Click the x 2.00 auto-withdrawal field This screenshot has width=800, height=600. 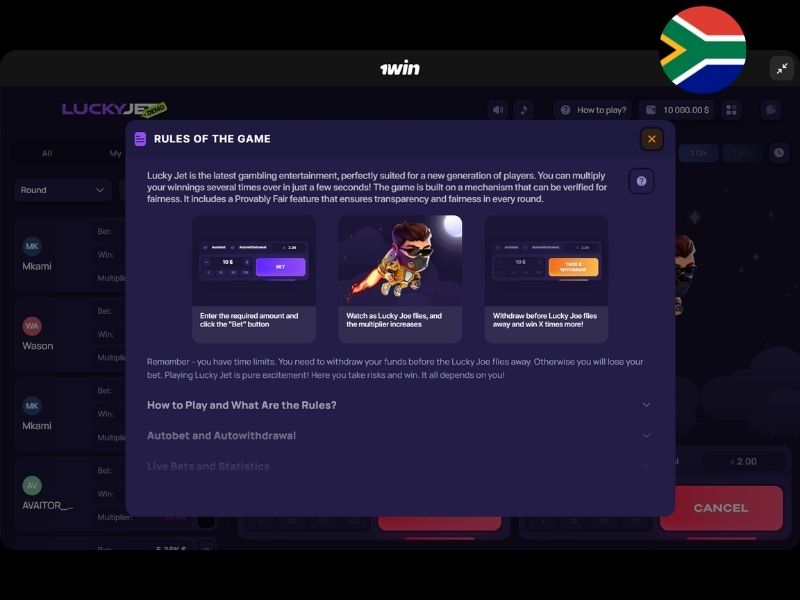[x=743, y=462]
